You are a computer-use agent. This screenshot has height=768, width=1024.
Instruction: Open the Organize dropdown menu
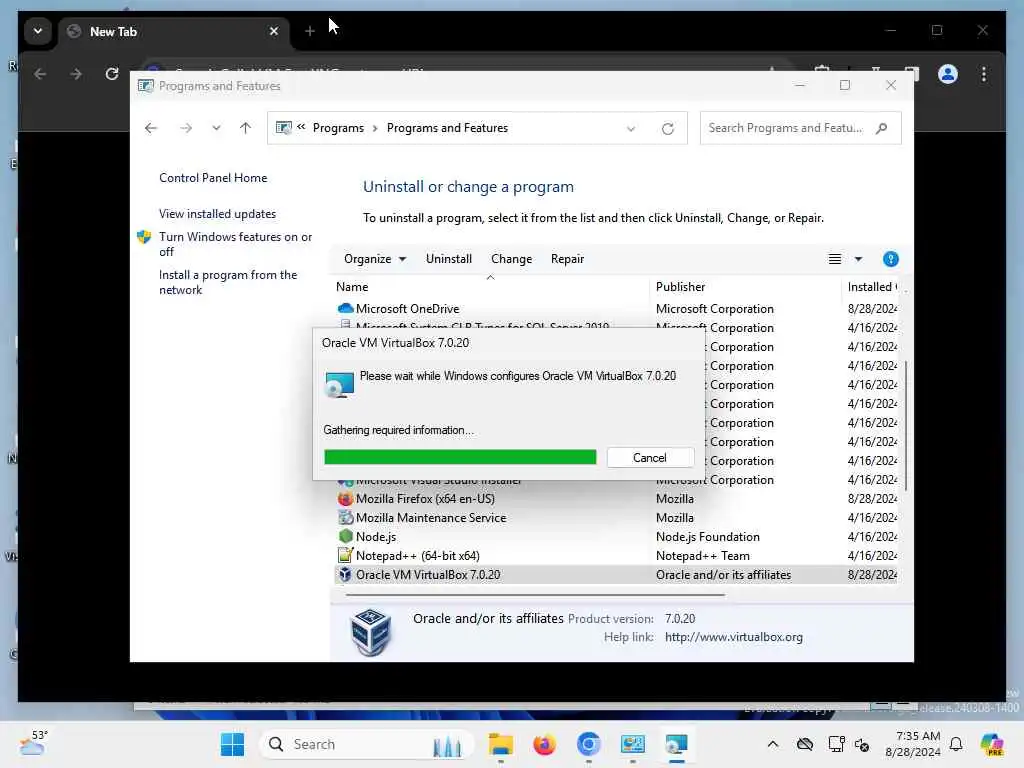click(375, 259)
